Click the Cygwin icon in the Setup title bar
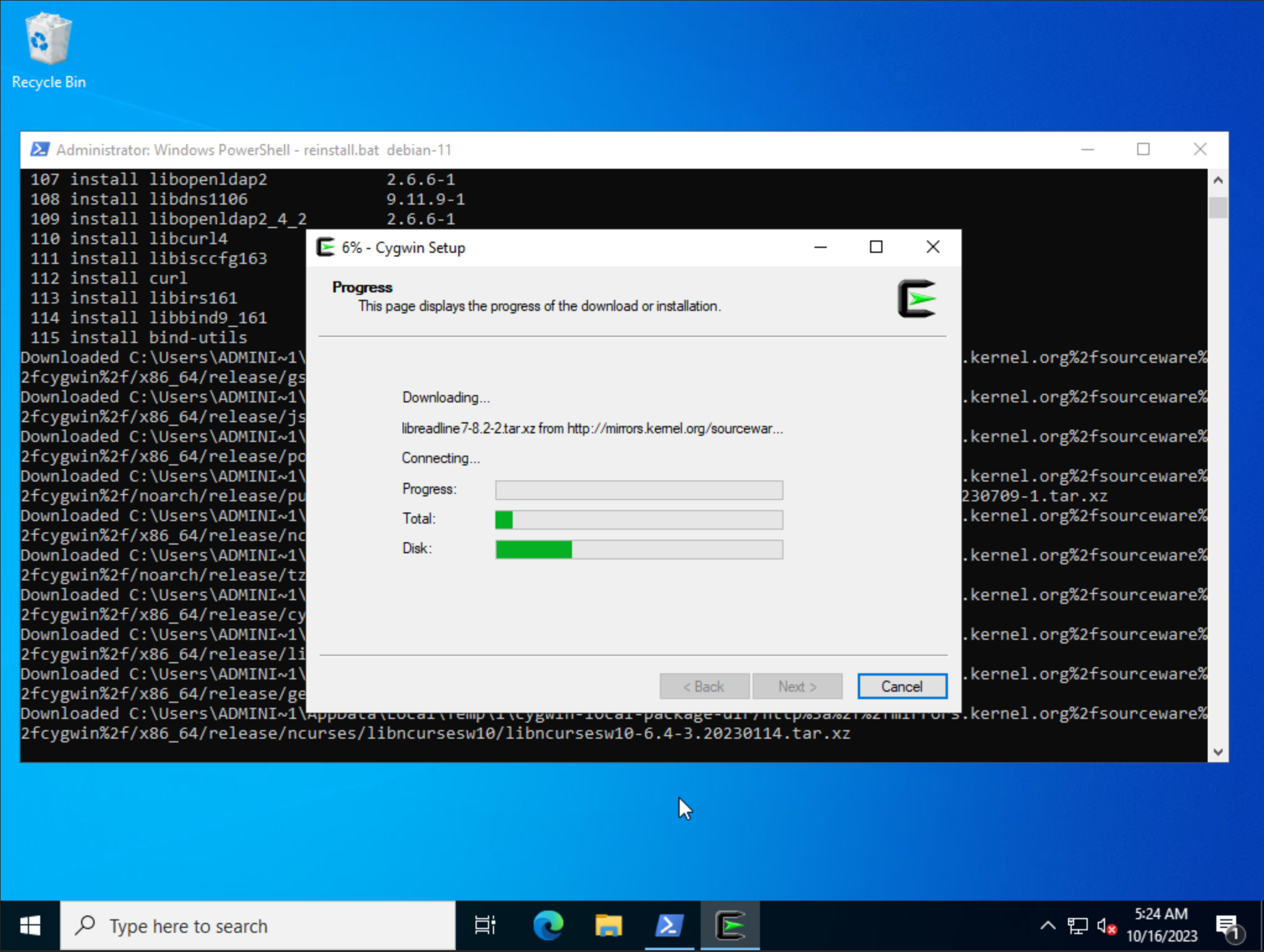Image resolution: width=1264 pixels, height=952 pixels. 326,247
